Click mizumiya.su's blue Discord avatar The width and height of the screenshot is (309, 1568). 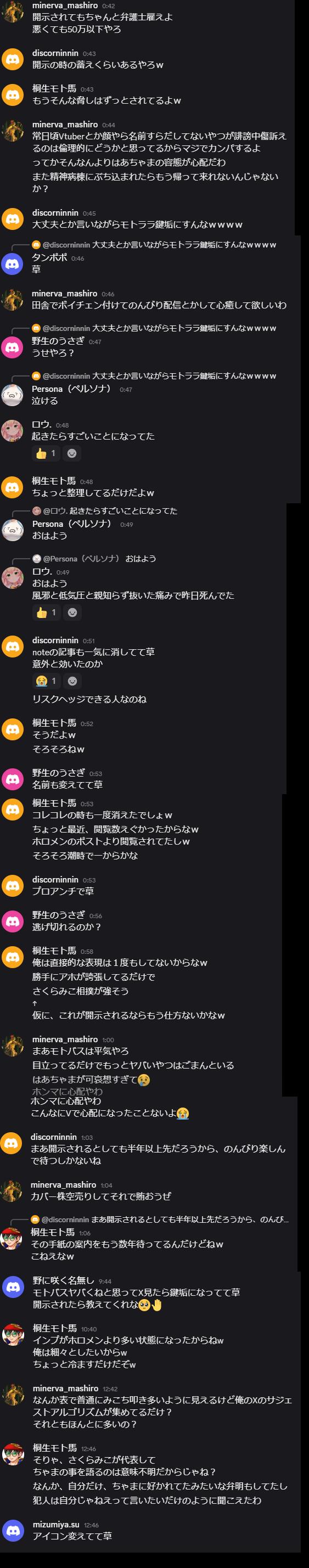pos(13,1530)
